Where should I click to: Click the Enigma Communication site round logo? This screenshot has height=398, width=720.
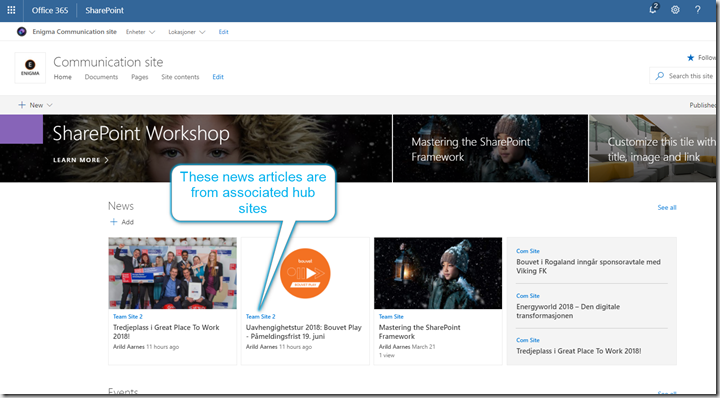(x=22, y=32)
